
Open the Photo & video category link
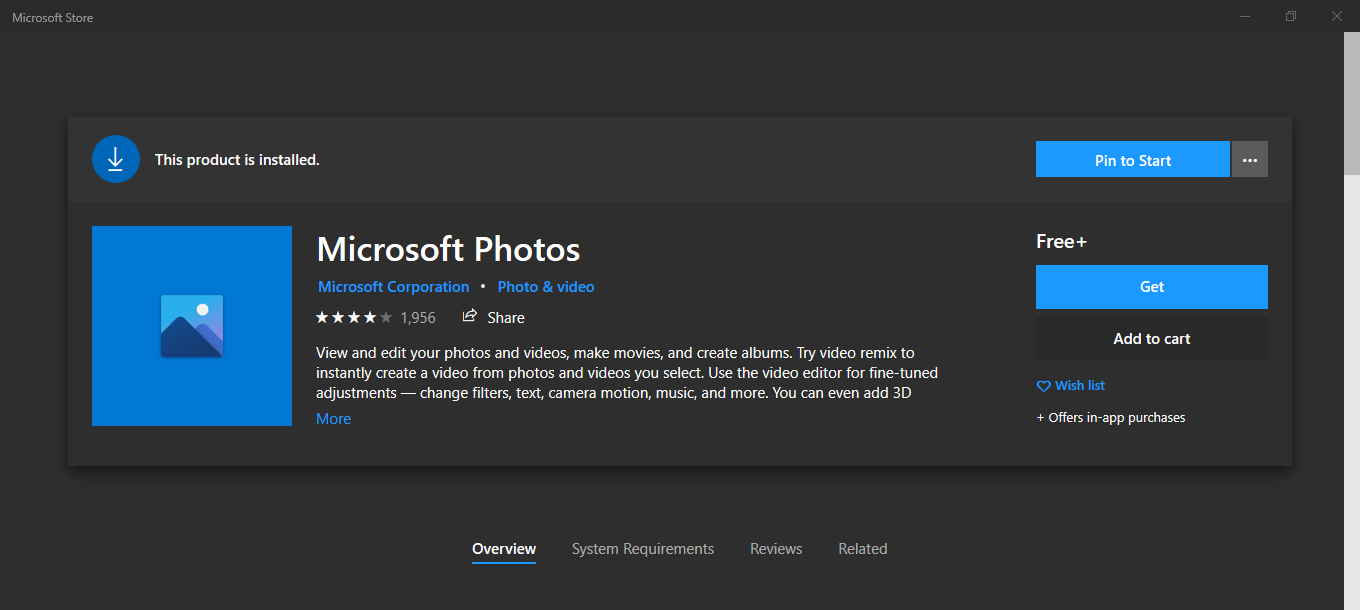click(546, 287)
